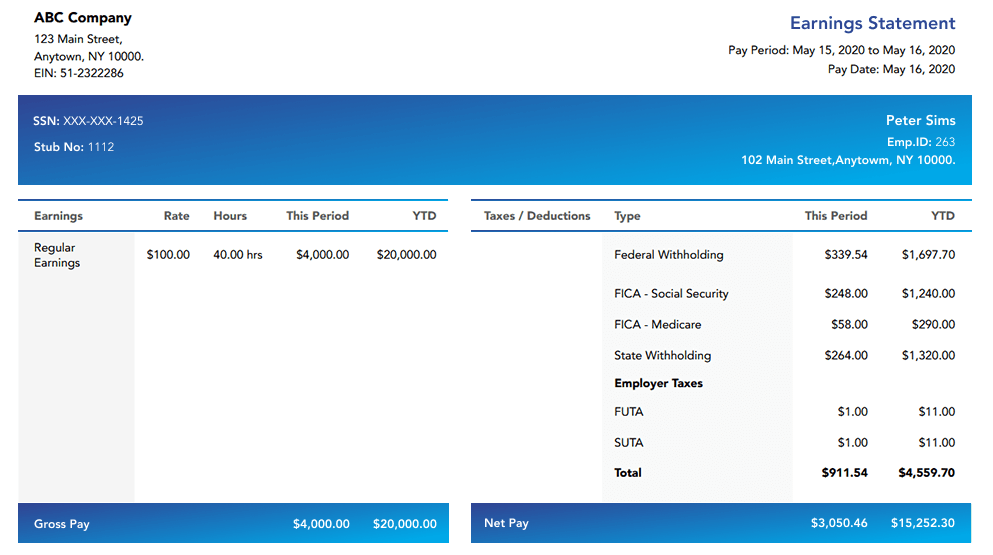Viewport: 993px width, 555px height.
Task: Select the Federal Withholding label
Action: 669,255
